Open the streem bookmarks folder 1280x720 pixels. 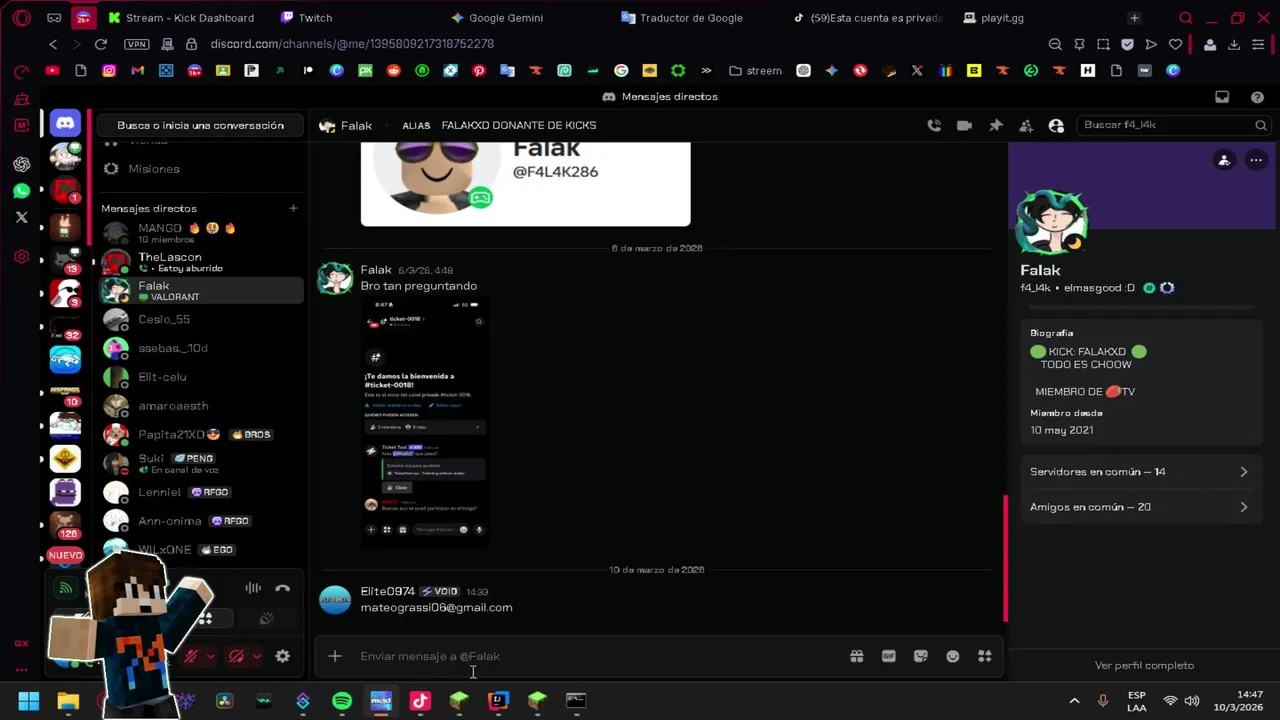[756, 71]
